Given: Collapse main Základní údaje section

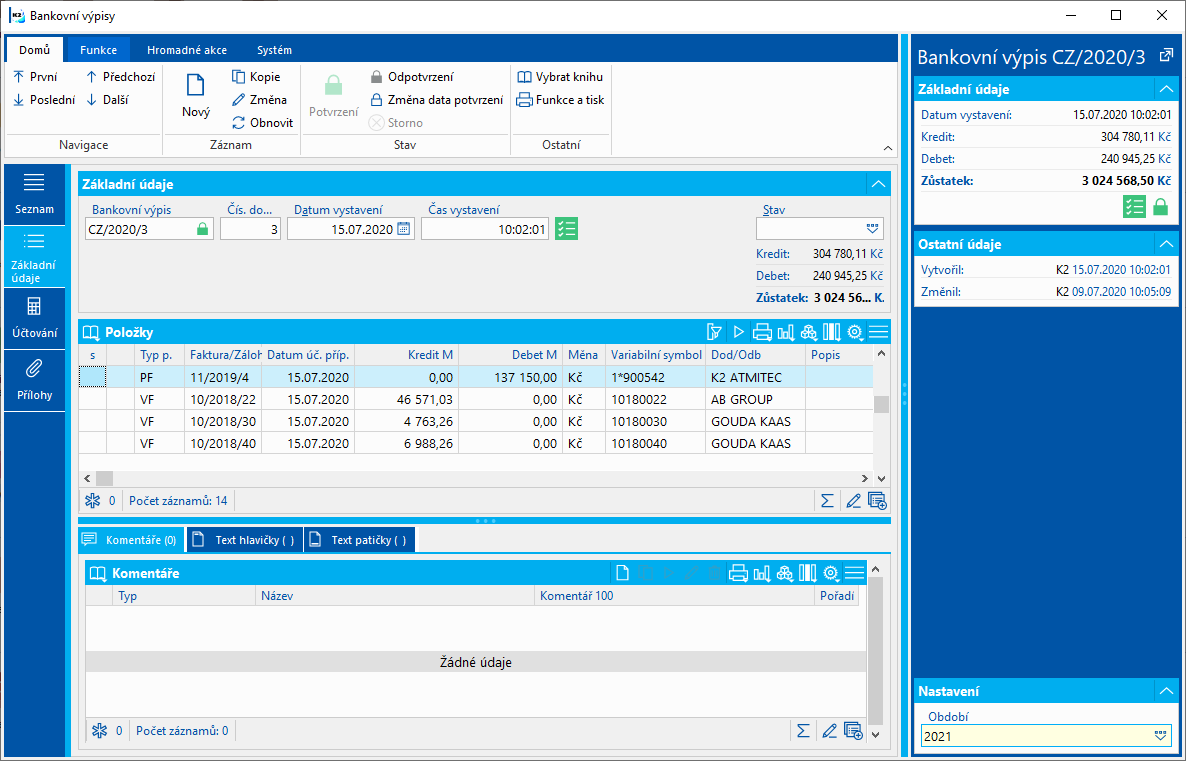Looking at the screenshot, I should point(877,184).
